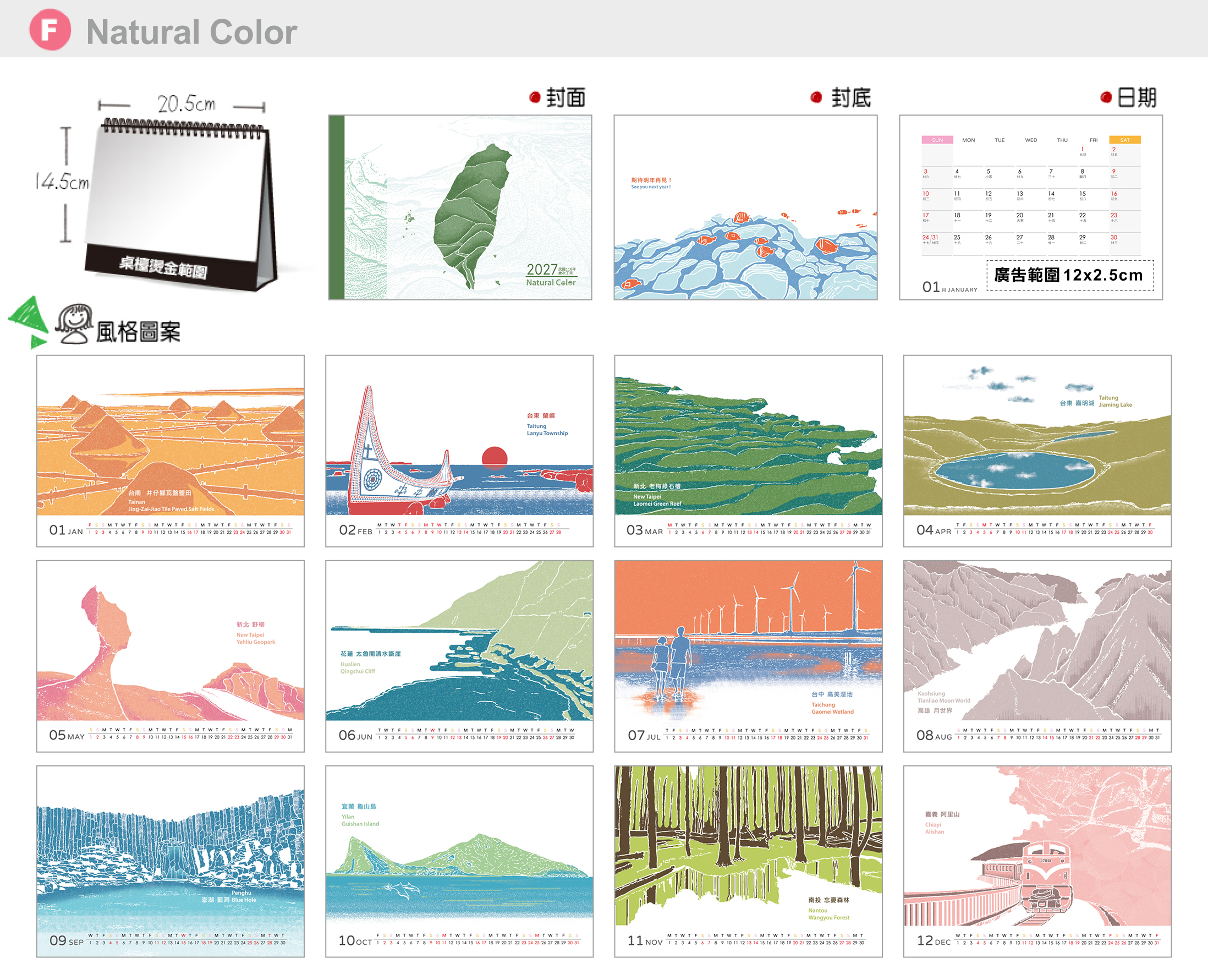The image size is (1208, 980).
Task: Click the red dot beside 封底
Action: pyautogui.click(x=816, y=97)
